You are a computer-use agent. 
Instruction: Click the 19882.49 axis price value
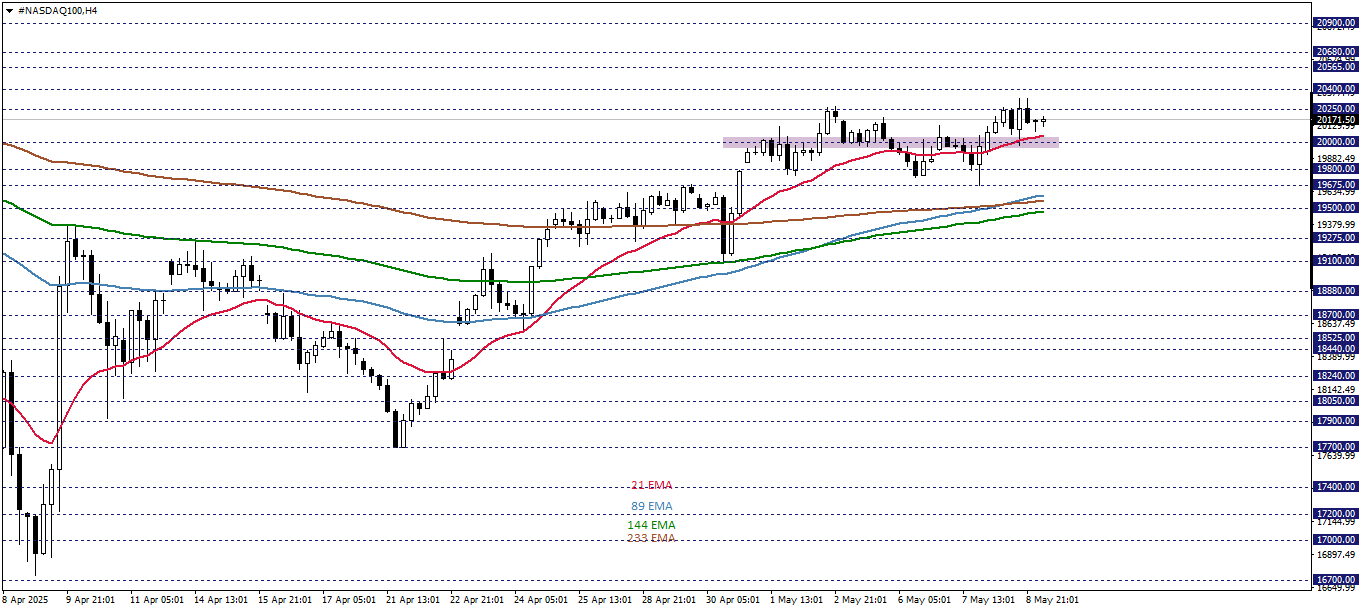[1336, 159]
